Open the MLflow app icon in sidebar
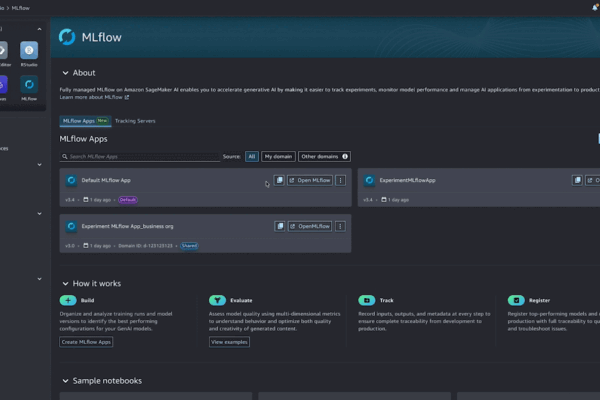The width and height of the screenshot is (600, 400). coord(29,85)
